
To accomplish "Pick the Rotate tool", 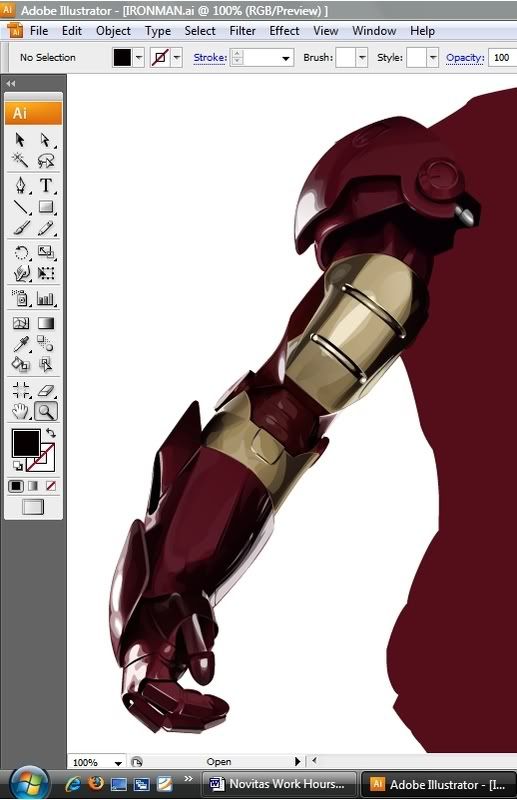I will (20, 253).
